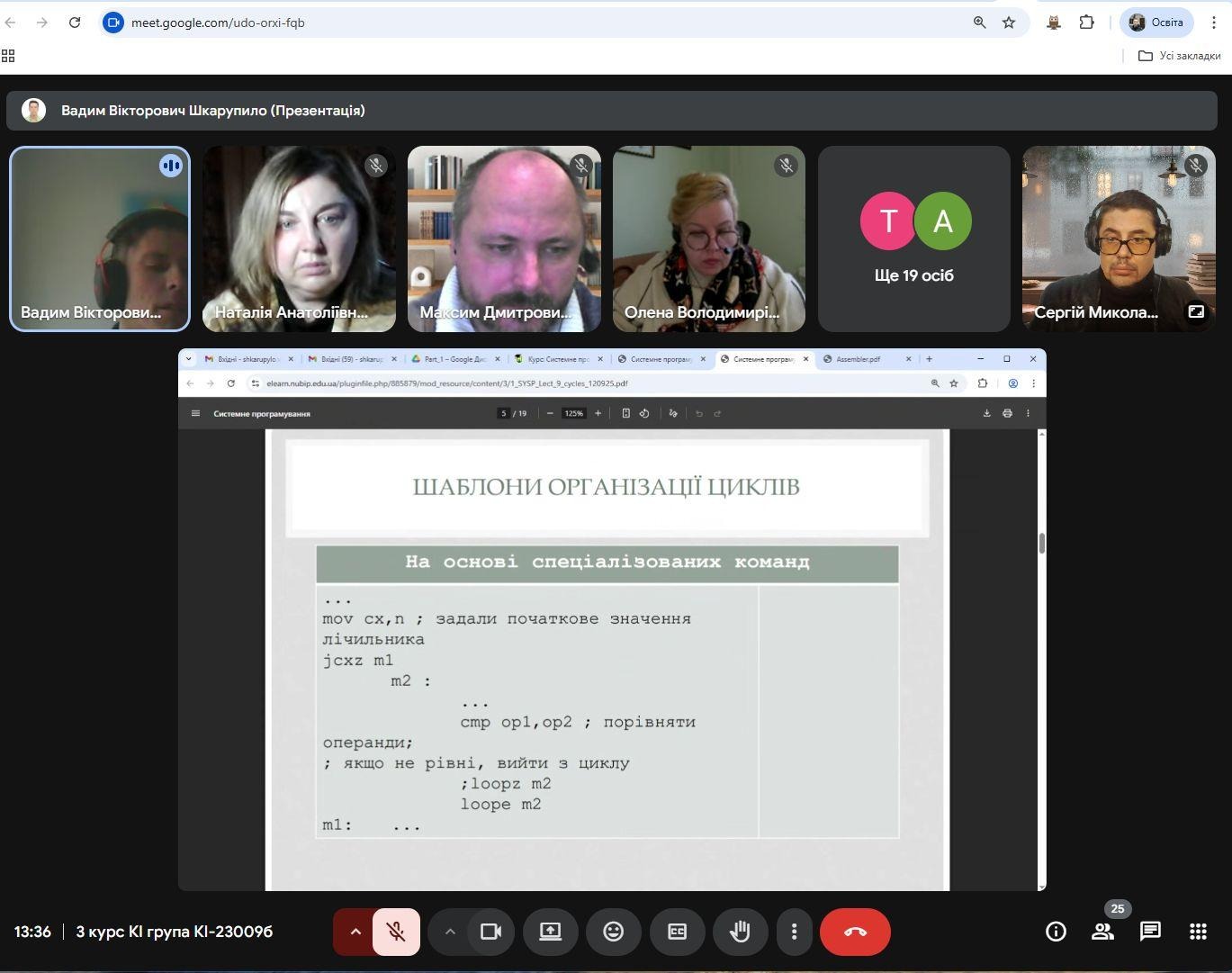Open the activities grid icon in Meet
The image size is (1232, 973).
(x=1198, y=932)
